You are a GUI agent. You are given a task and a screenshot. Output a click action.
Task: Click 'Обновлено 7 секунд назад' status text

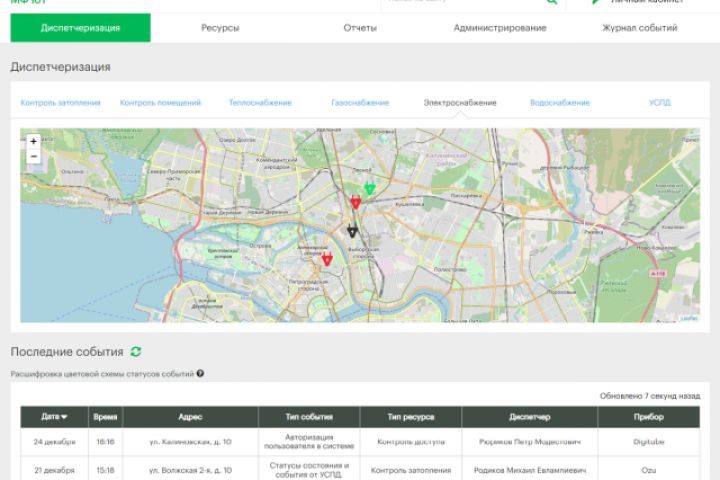point(650,395)
